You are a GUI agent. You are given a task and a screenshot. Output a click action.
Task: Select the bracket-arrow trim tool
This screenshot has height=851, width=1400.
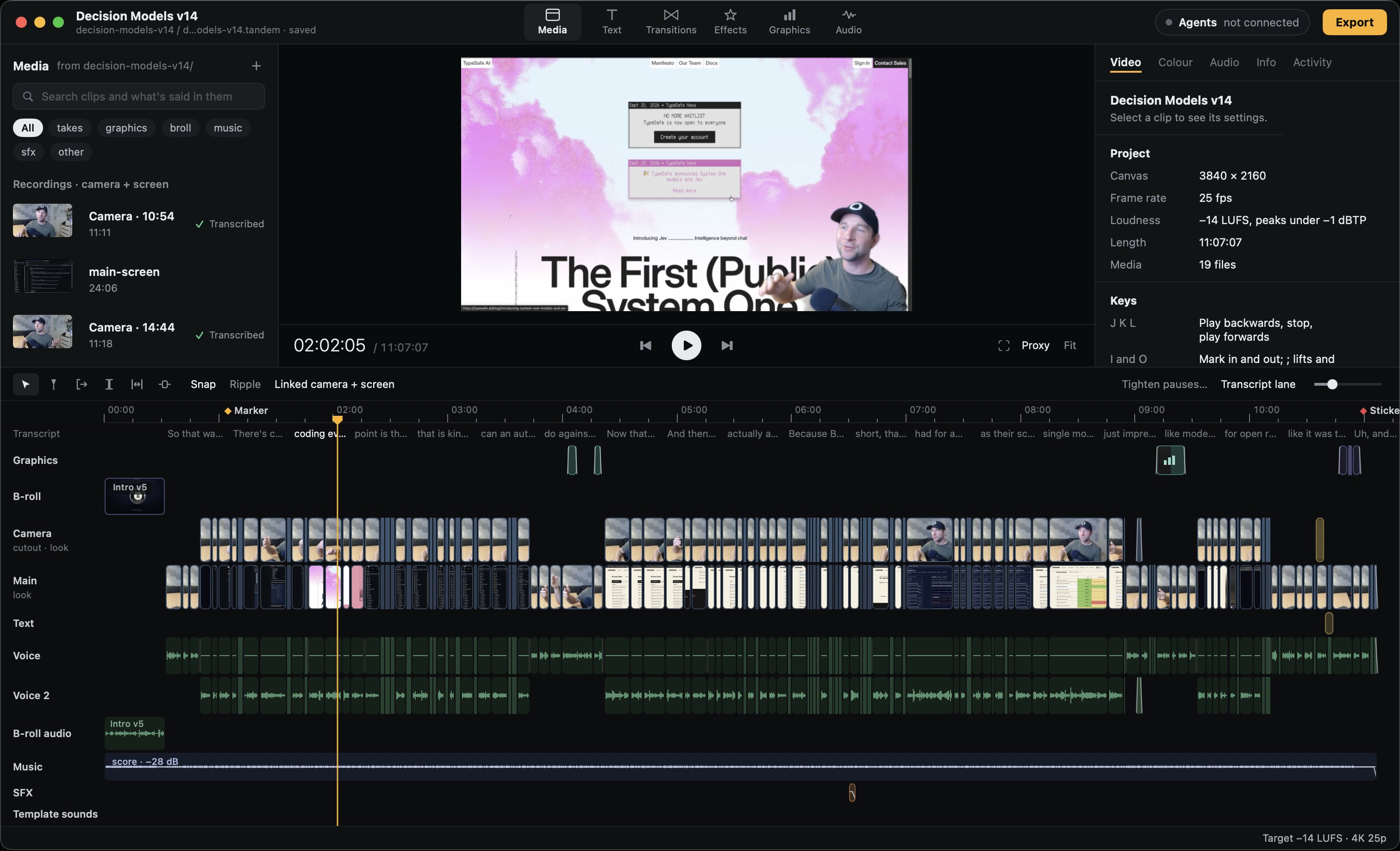[81, 385]
